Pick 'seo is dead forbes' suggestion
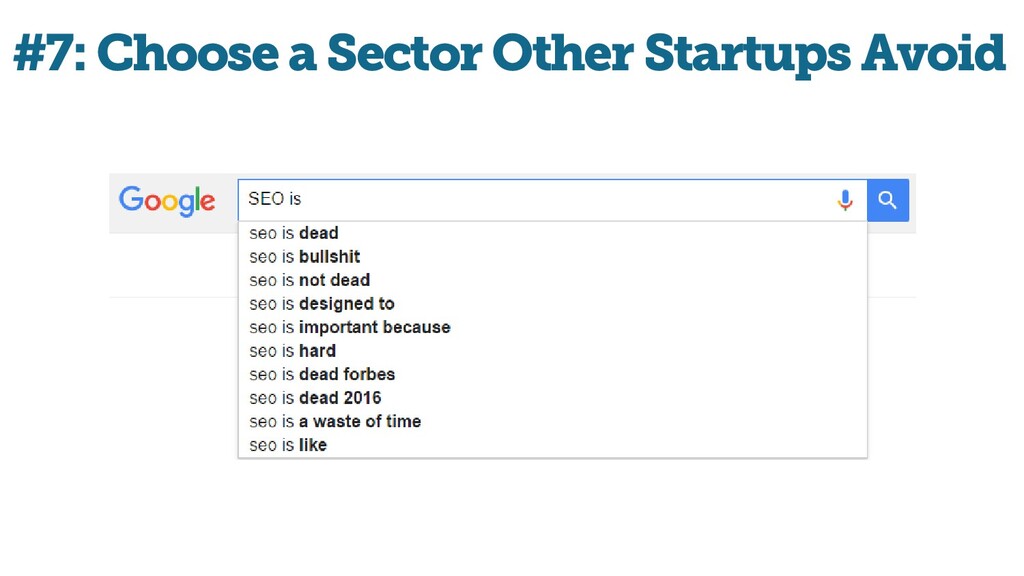Image resolution: width=1024 pixels, height=576 pixels. pos(552,374)
